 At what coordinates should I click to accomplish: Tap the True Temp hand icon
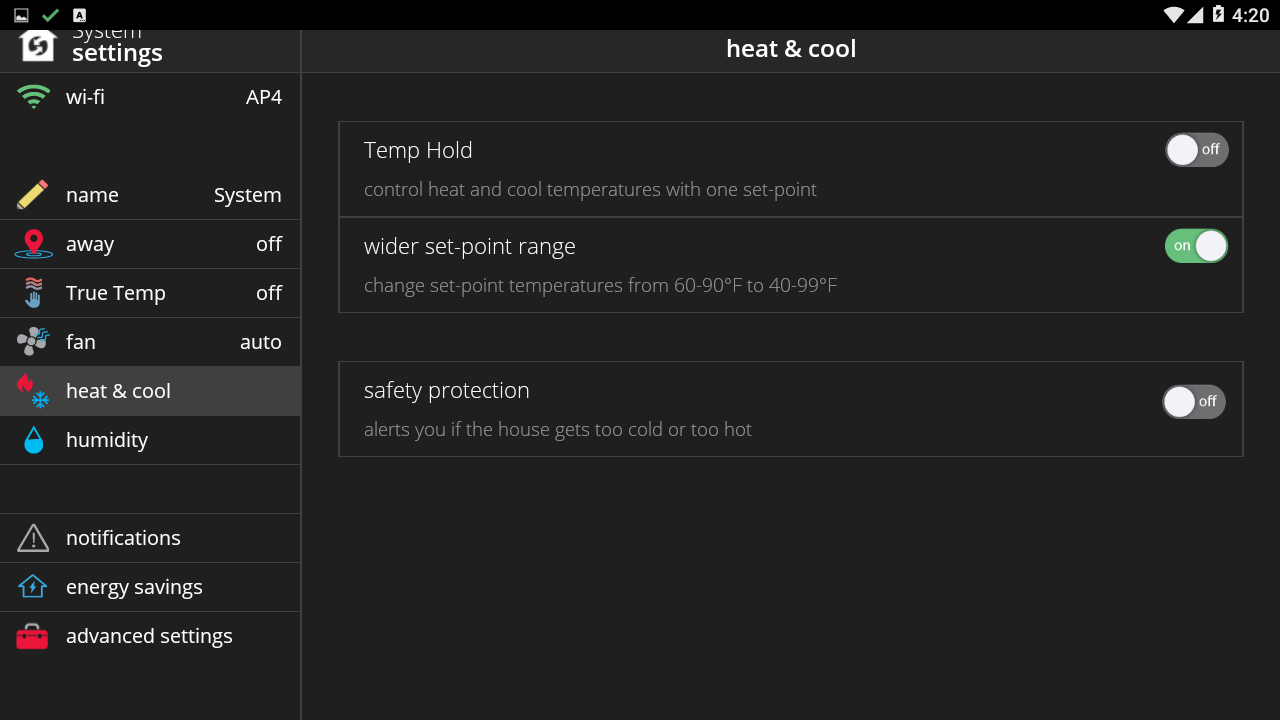pyautogui.click(x=33, y=293)
